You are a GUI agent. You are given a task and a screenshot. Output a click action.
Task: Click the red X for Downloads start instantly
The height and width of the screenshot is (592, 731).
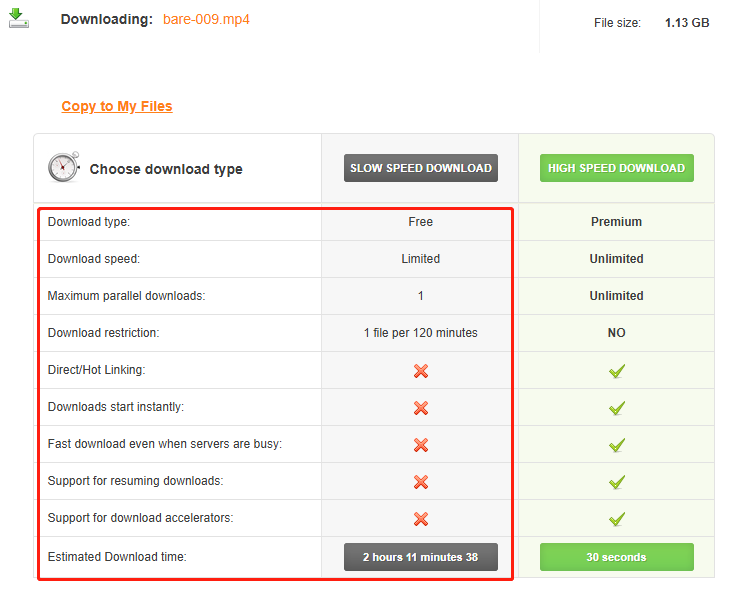tap(421, 408)
